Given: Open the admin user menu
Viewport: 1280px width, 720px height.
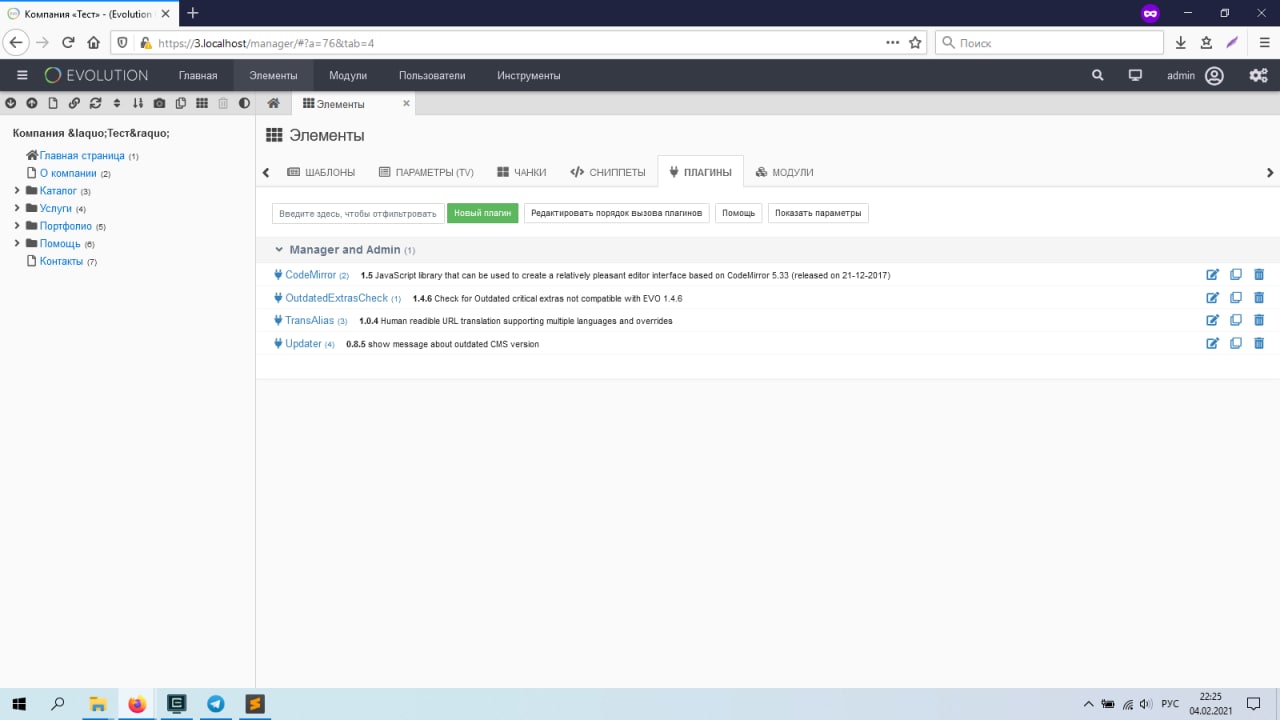Looking at the screenshot, I should click(1195, 75).
